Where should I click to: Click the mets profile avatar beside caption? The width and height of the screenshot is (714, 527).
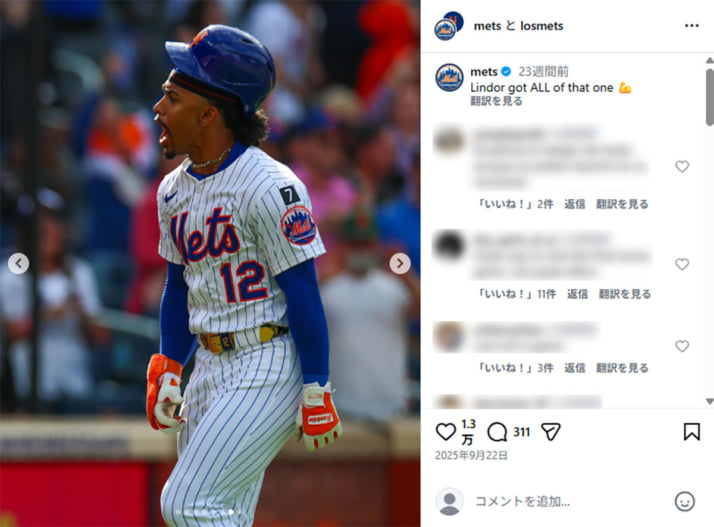pyautogui.click(x=449, y=77)
